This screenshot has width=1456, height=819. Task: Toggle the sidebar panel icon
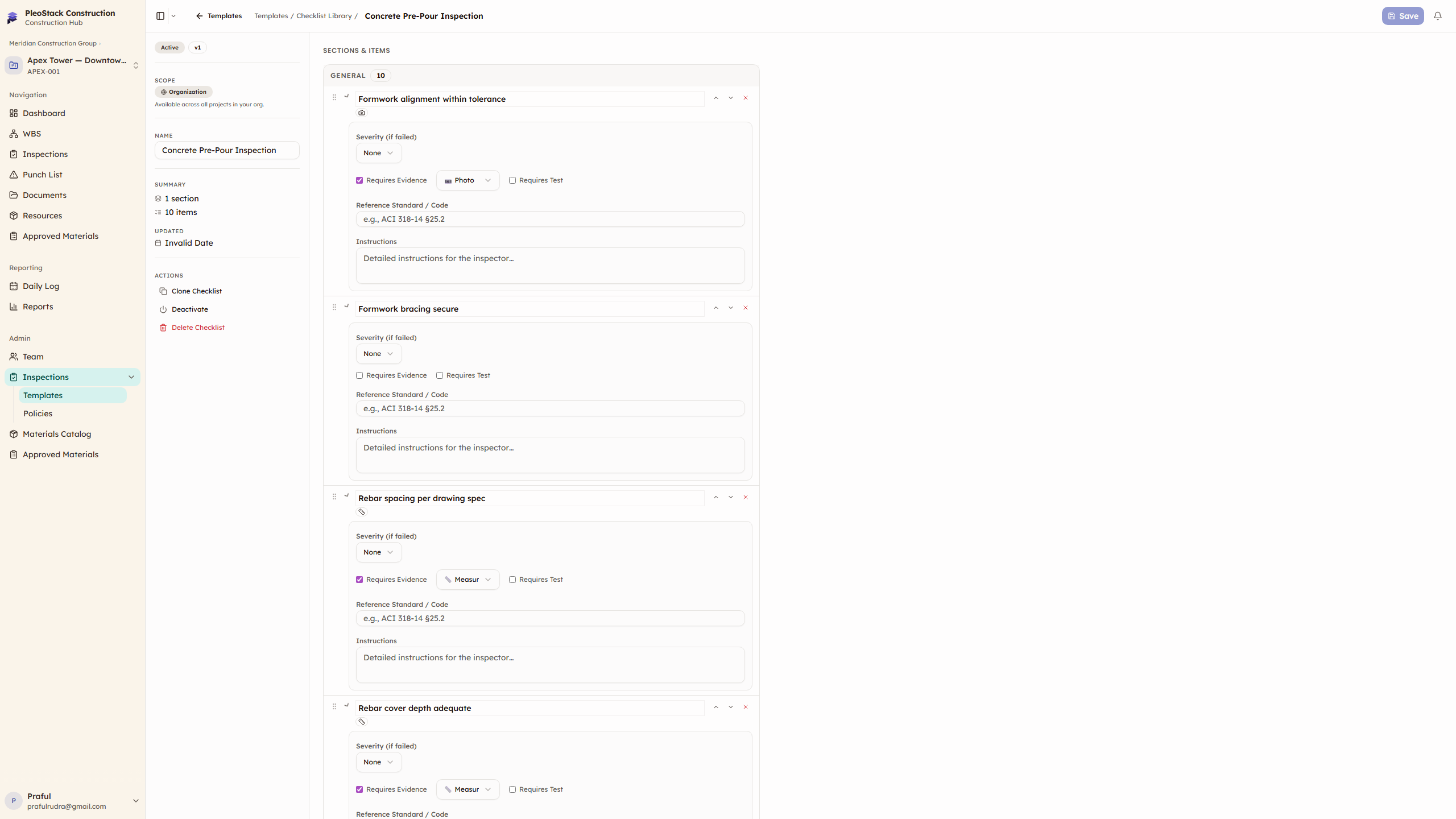pos(160,16)
